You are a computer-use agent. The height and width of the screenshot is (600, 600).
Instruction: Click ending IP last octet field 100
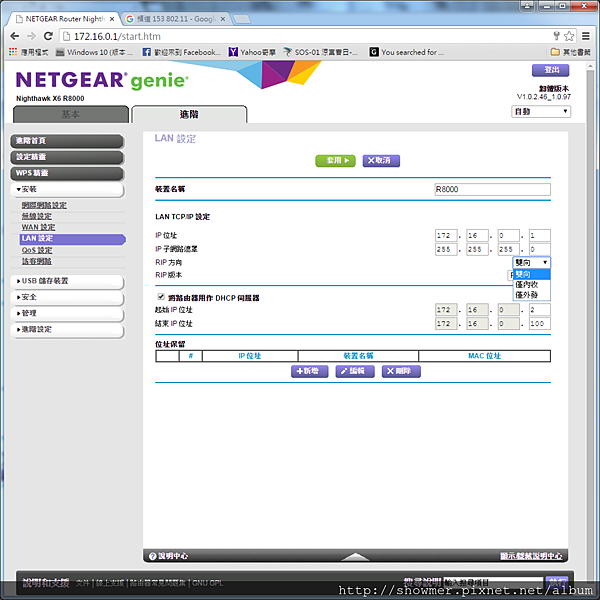[x=540, y=324]
